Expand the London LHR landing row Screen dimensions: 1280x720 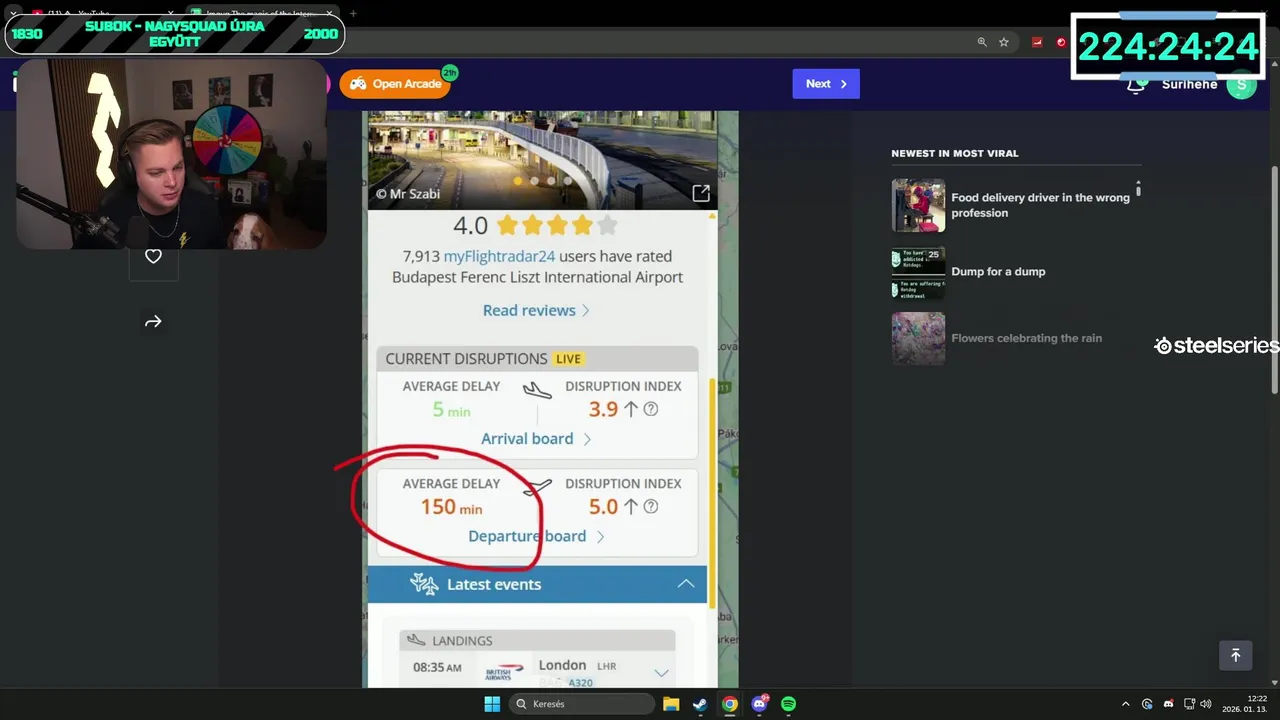[661, 673]
